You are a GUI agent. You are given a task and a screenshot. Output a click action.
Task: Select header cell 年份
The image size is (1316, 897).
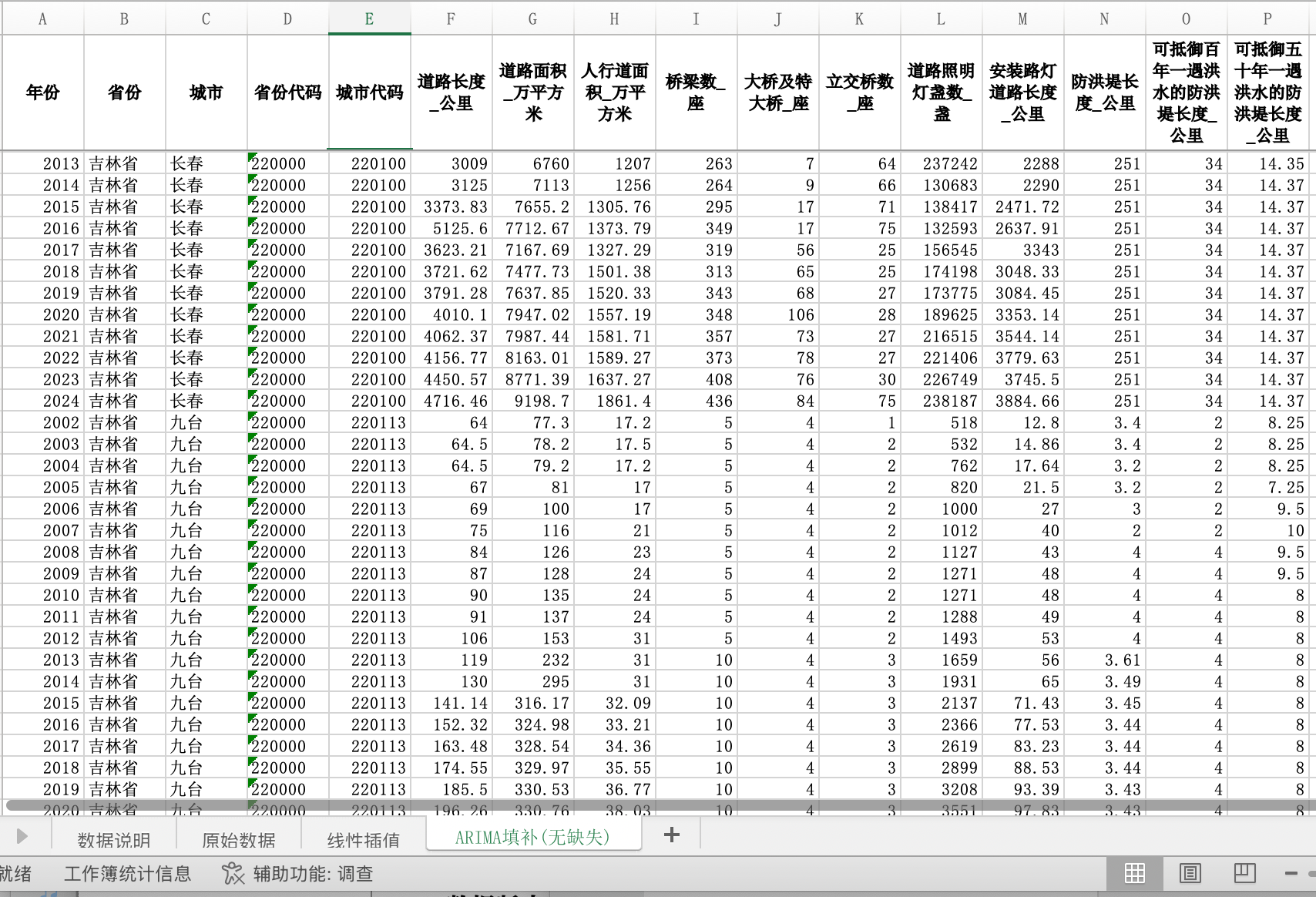[43, 92]
